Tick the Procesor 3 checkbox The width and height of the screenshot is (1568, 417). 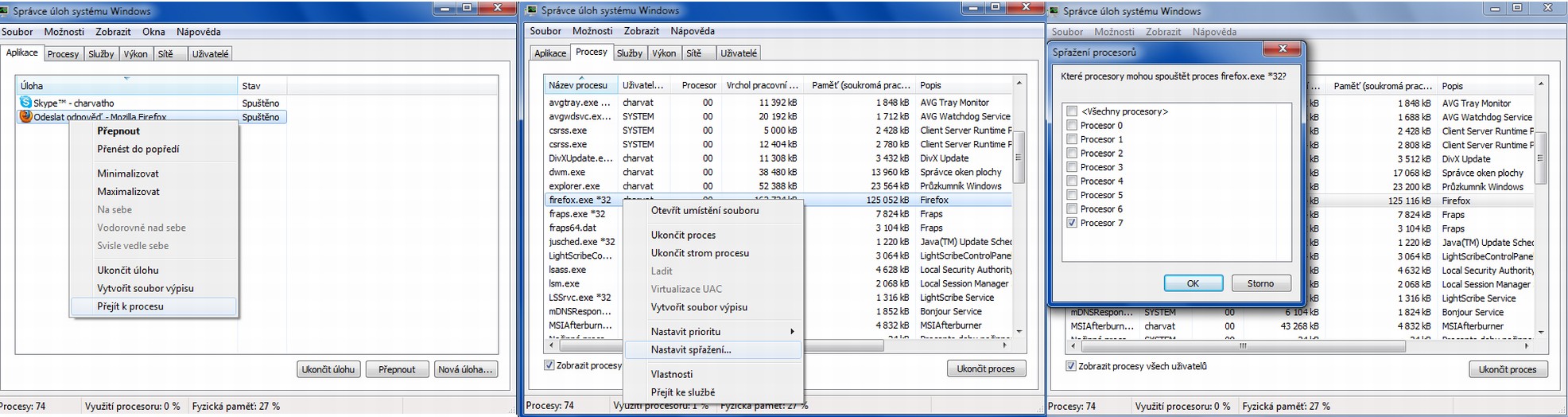pos(1072,167)
